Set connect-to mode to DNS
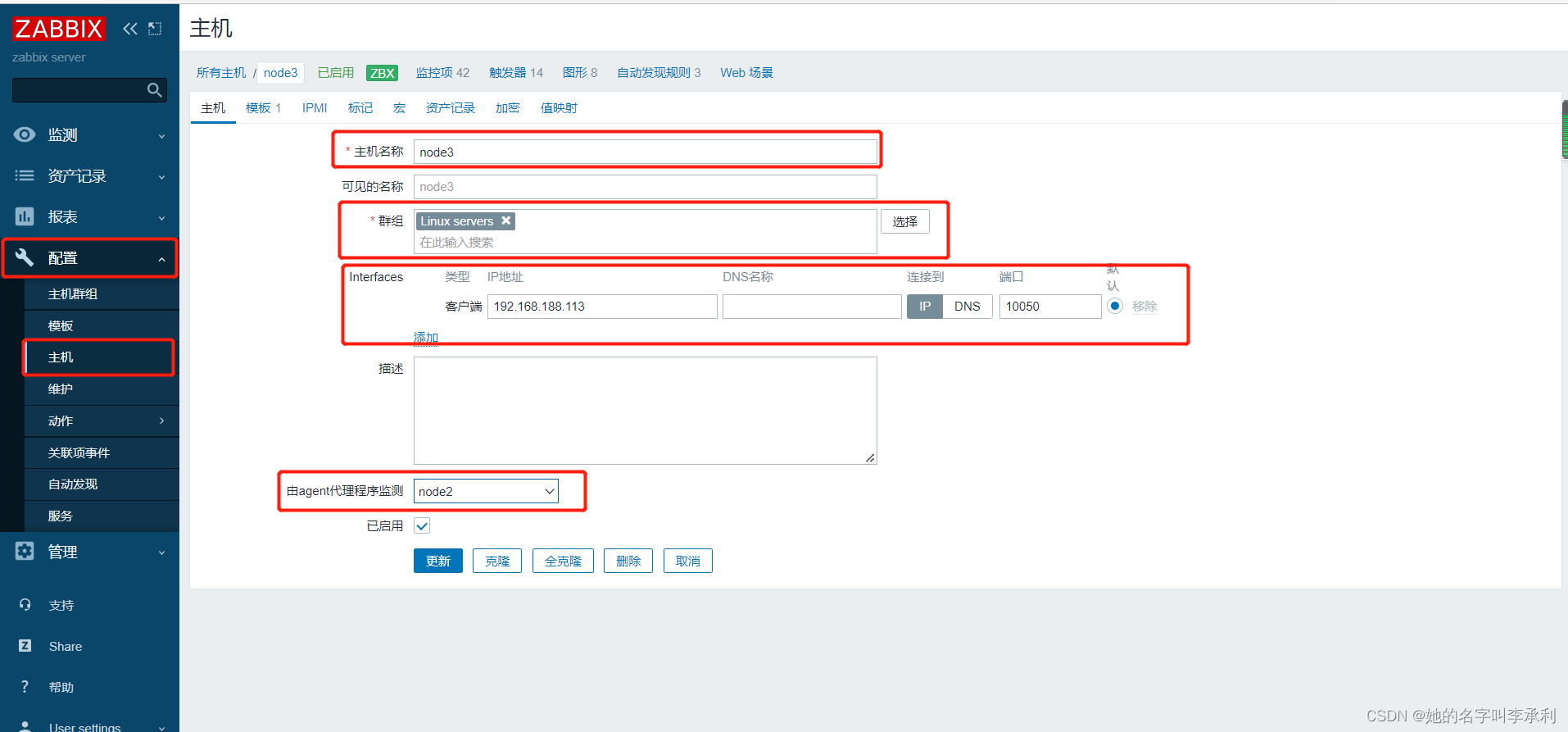The height and width of the screenshot is (732, 1568). (968, 307)
